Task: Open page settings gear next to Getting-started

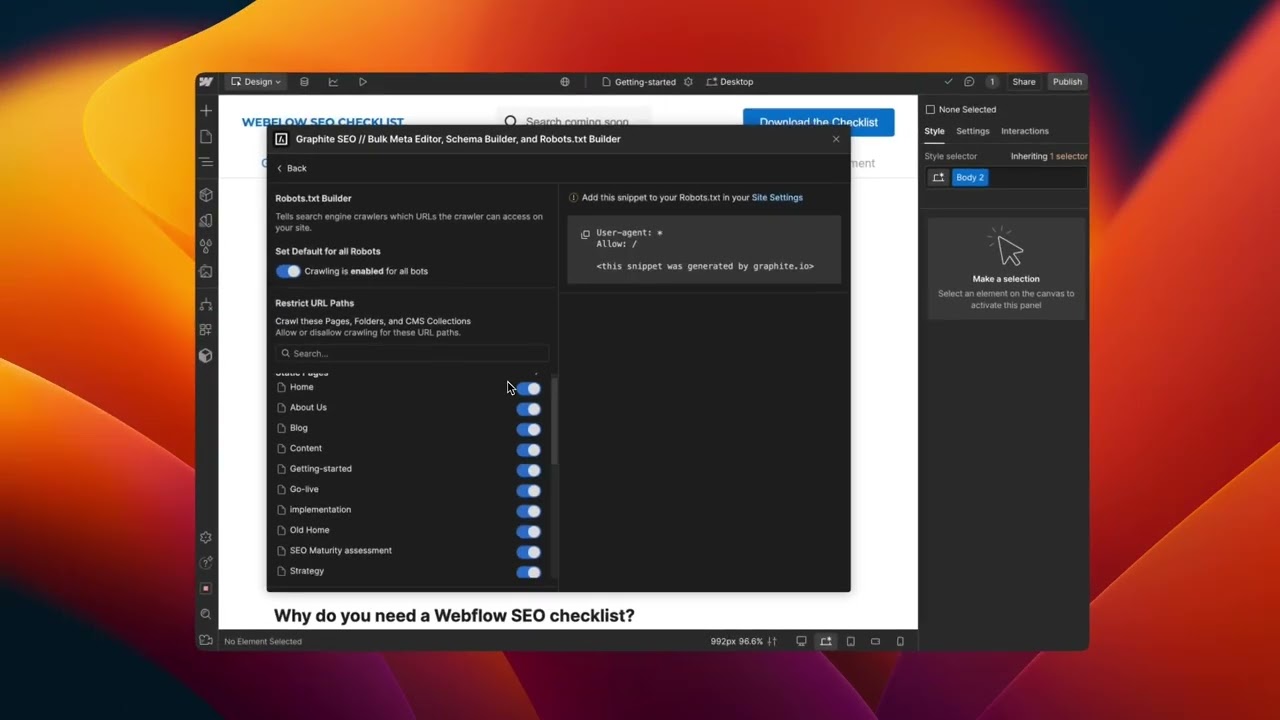Action: tap(688, 82)
